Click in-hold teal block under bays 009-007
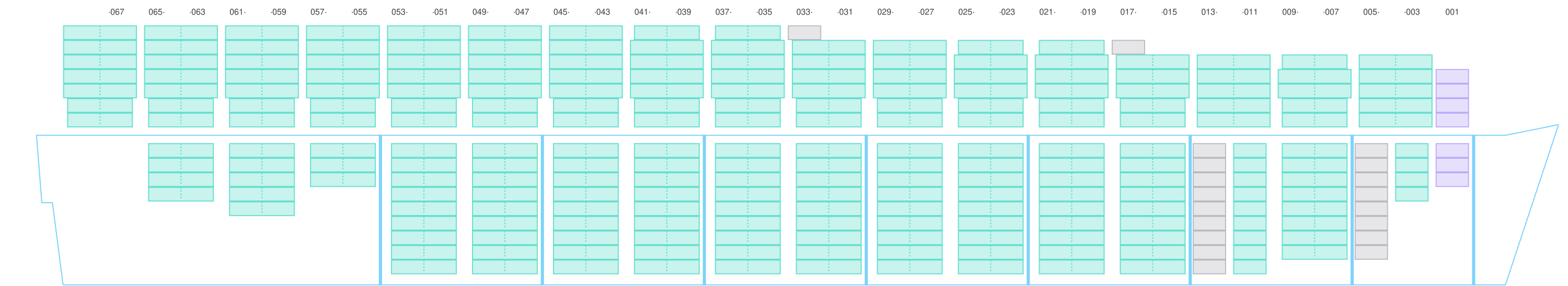1568x286 pixels. click(x=1314, y=201)
